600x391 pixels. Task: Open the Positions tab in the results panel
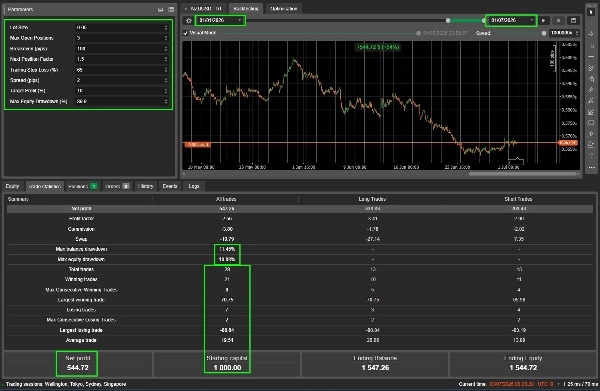click(82, 186)
